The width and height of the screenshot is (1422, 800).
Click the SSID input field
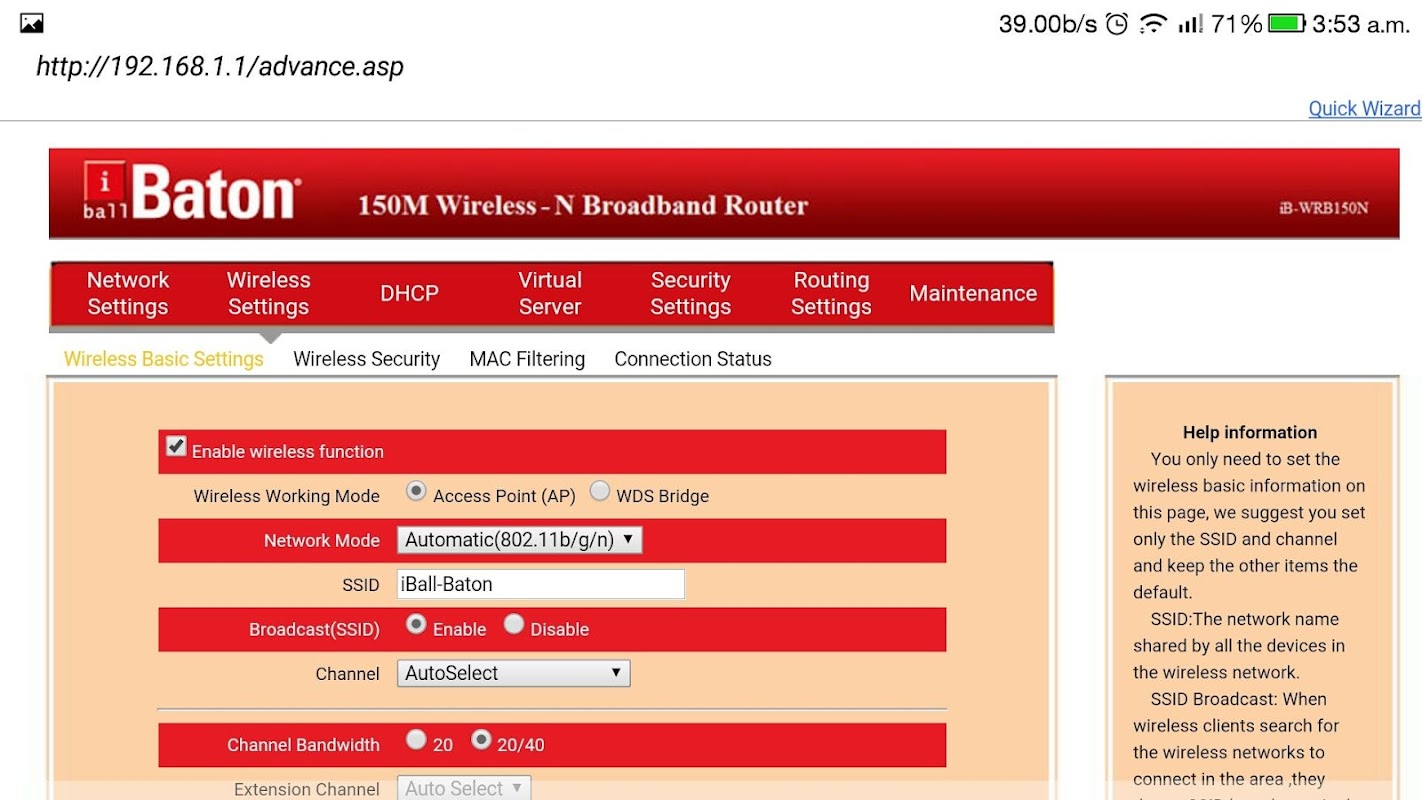tap(540, 584)
